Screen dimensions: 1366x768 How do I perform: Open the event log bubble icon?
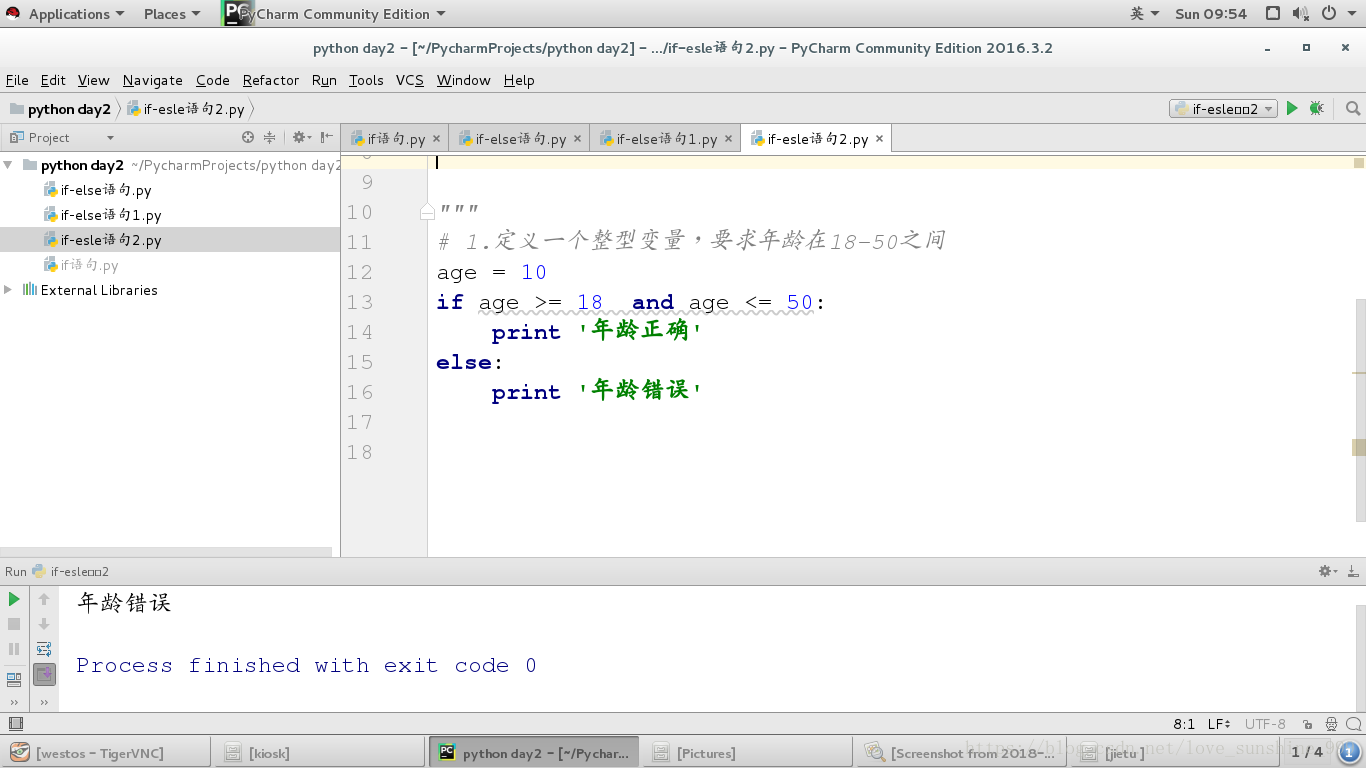pos(1352,724)
